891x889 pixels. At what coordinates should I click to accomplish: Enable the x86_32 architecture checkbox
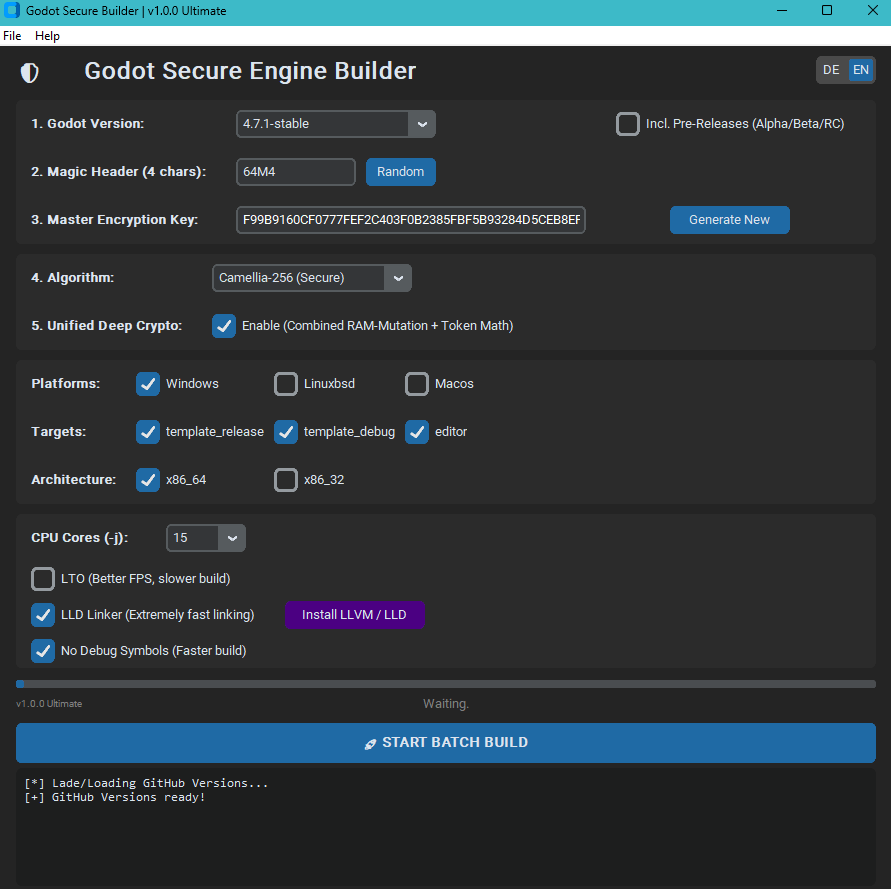point(286,480)
